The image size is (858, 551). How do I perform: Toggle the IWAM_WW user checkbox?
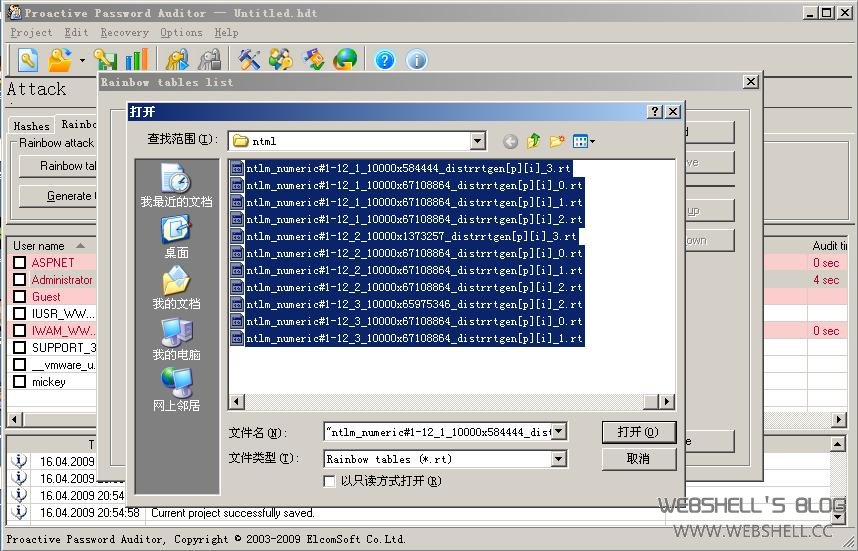tap(19, 330)
